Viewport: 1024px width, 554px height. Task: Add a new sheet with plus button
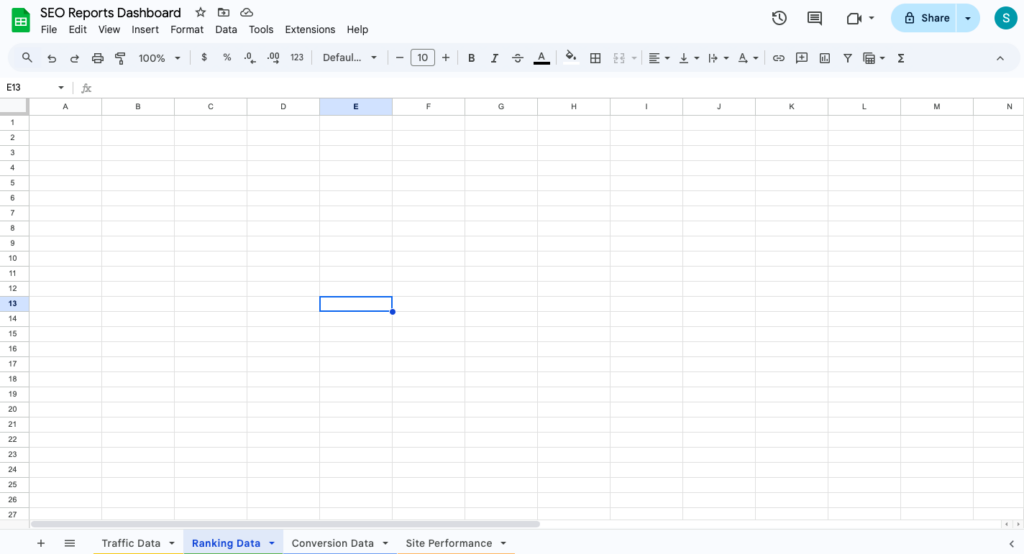40,543
